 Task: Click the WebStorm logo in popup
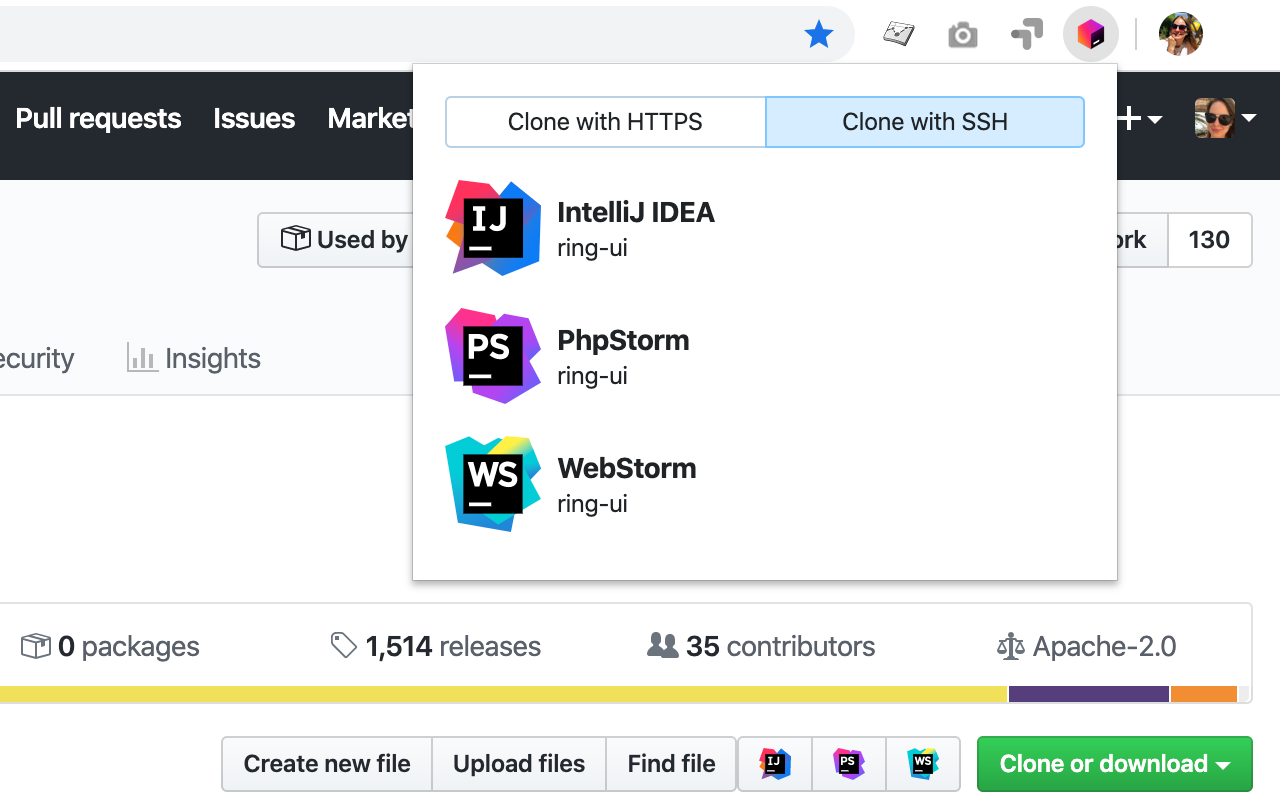coord(493,484)
